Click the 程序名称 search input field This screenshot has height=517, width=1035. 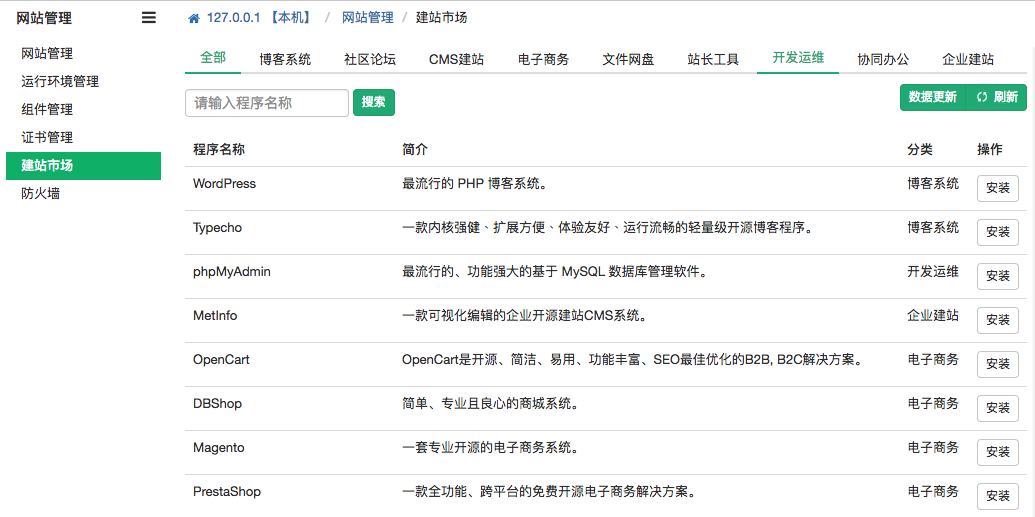[x=267, y=103]
